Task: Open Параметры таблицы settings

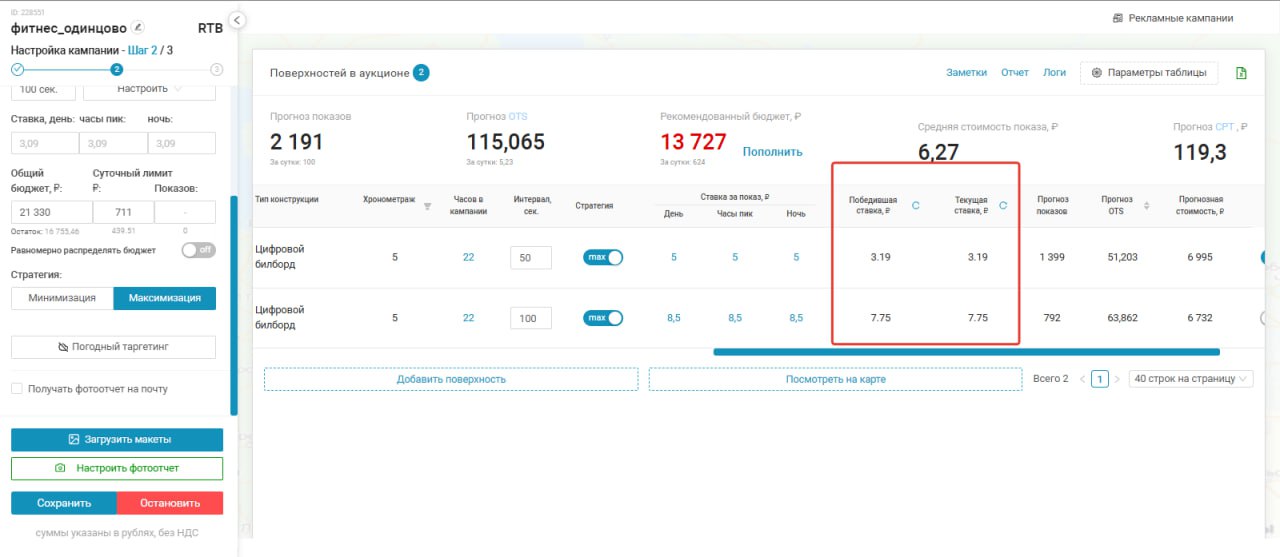Action: (x=1149, y=73)
